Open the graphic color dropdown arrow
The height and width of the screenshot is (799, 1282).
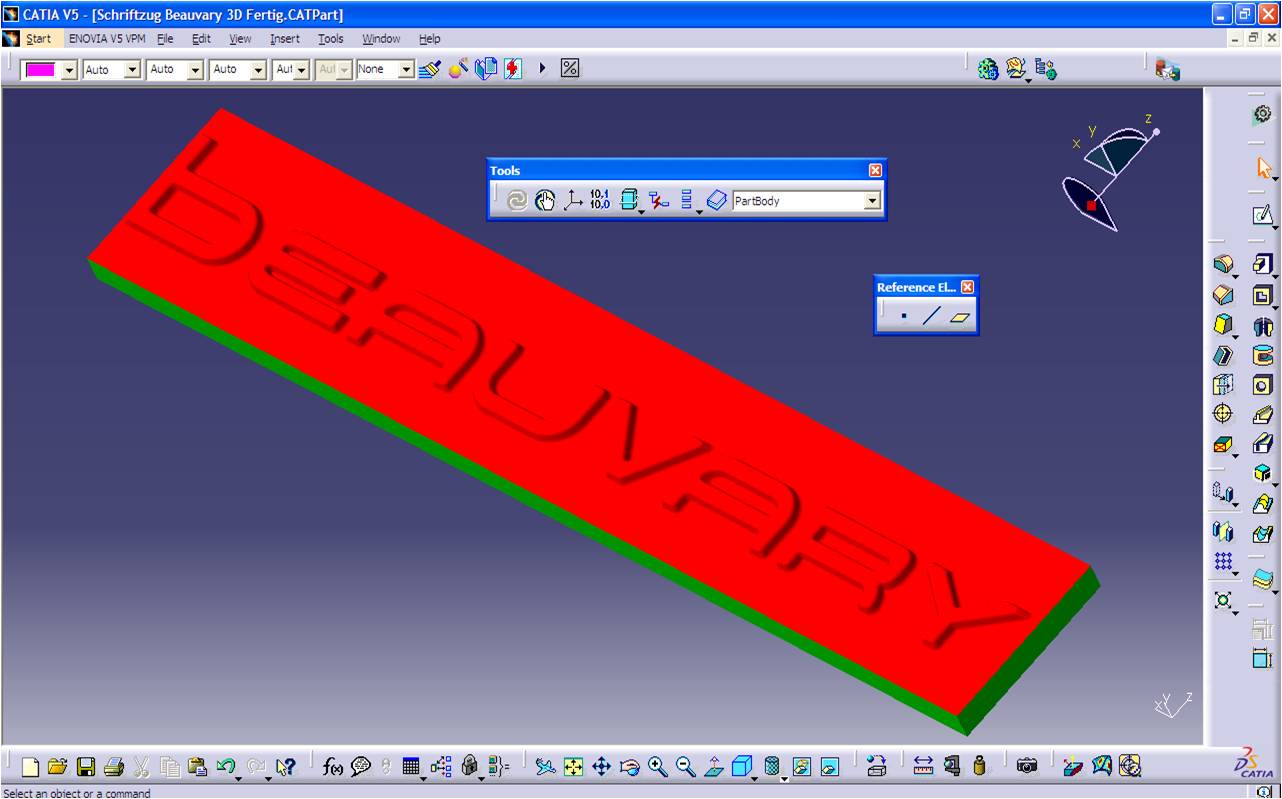point(69,70)
